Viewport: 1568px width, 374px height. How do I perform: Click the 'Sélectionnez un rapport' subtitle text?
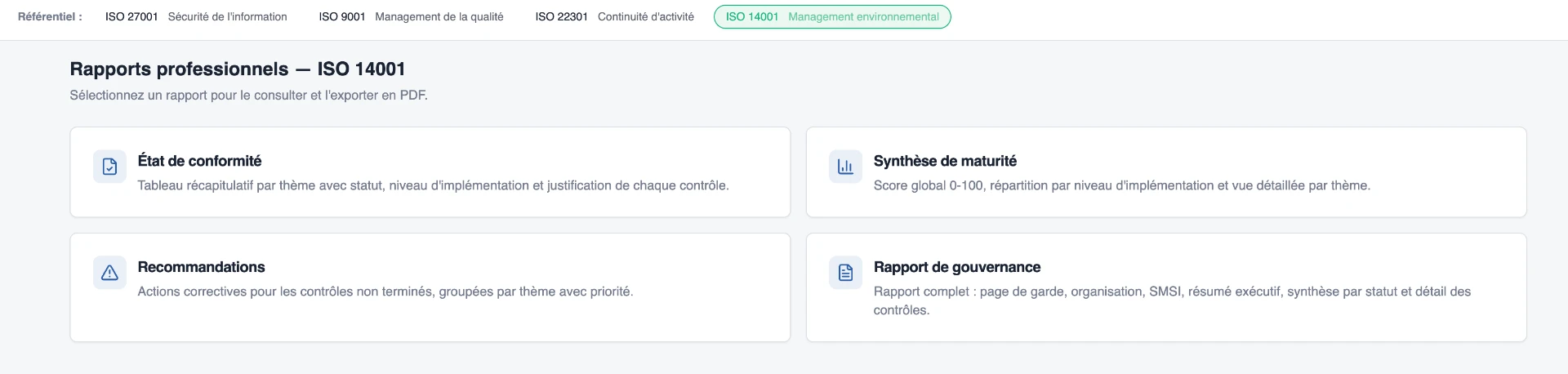click(248, 95)
